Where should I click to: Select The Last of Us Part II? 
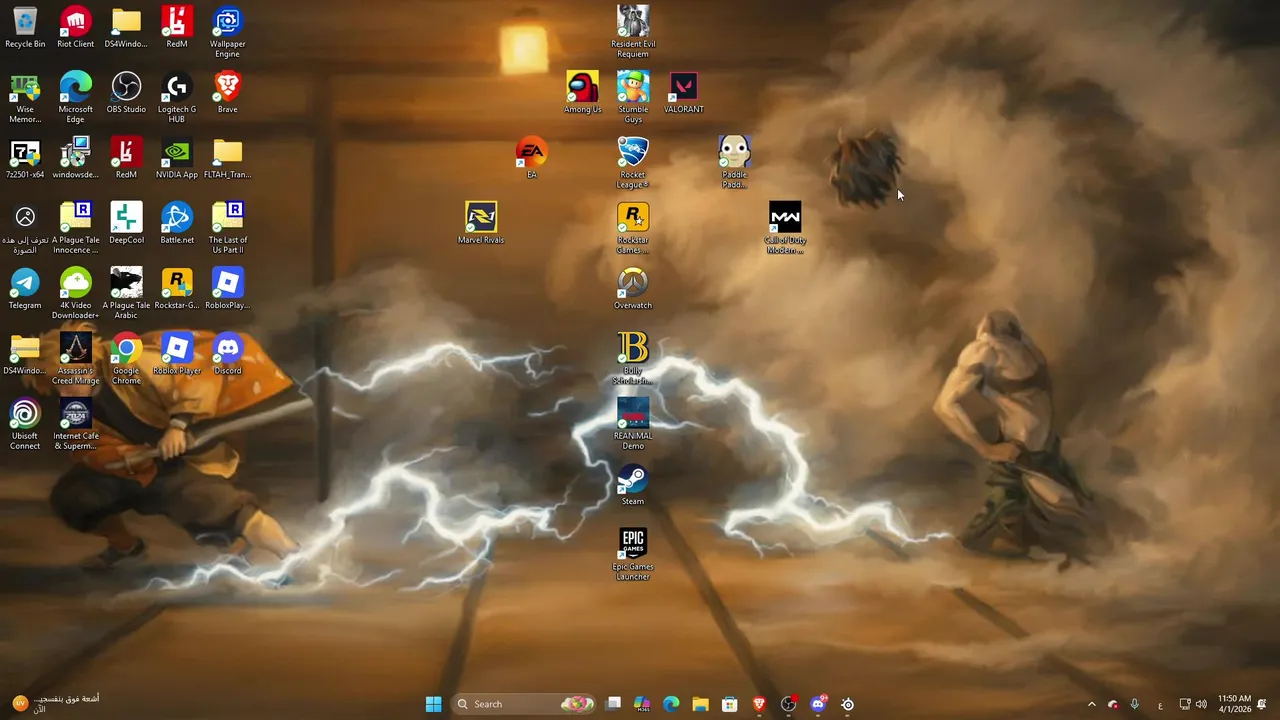[x=228, y=228]
